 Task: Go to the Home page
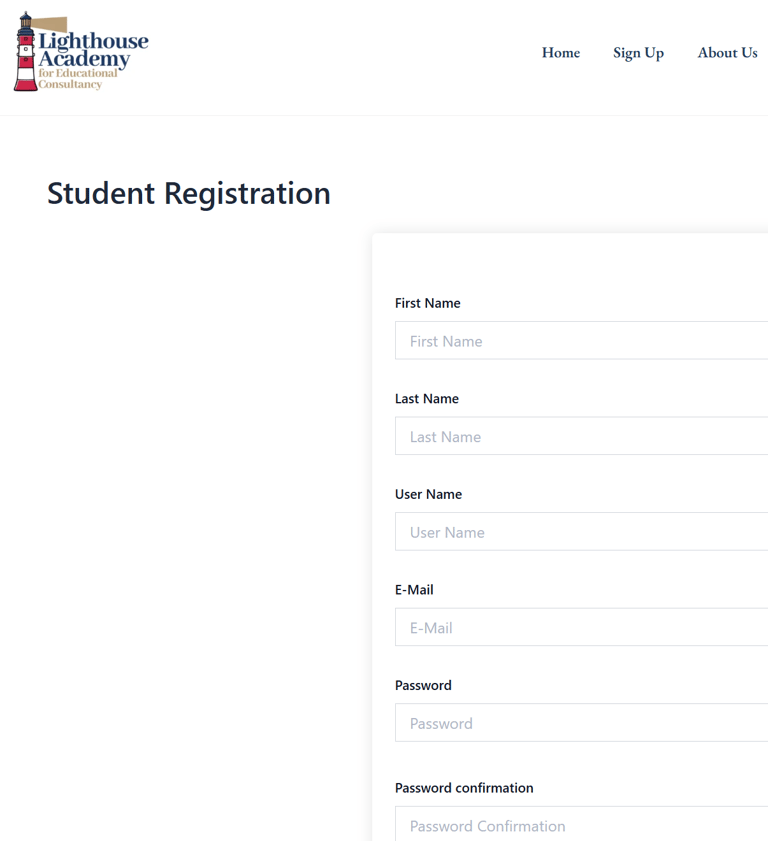click(x=561, y=53)
